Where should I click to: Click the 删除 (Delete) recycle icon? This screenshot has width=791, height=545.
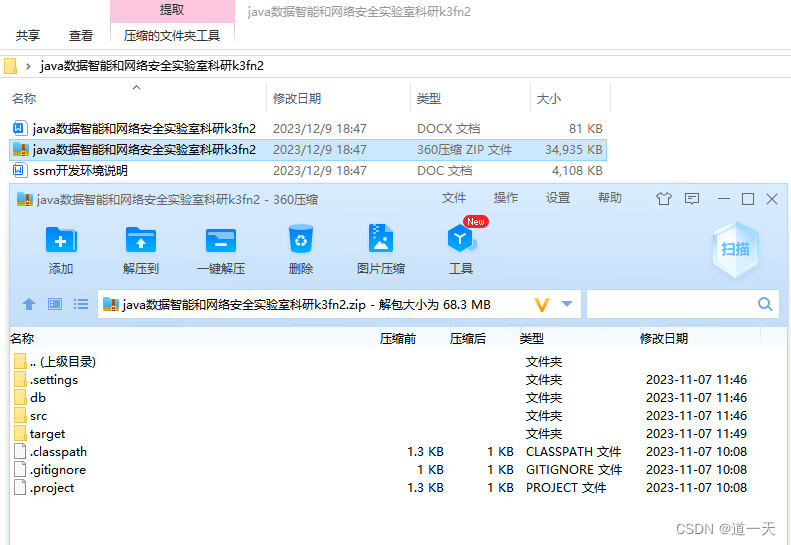tap(301, 239)
